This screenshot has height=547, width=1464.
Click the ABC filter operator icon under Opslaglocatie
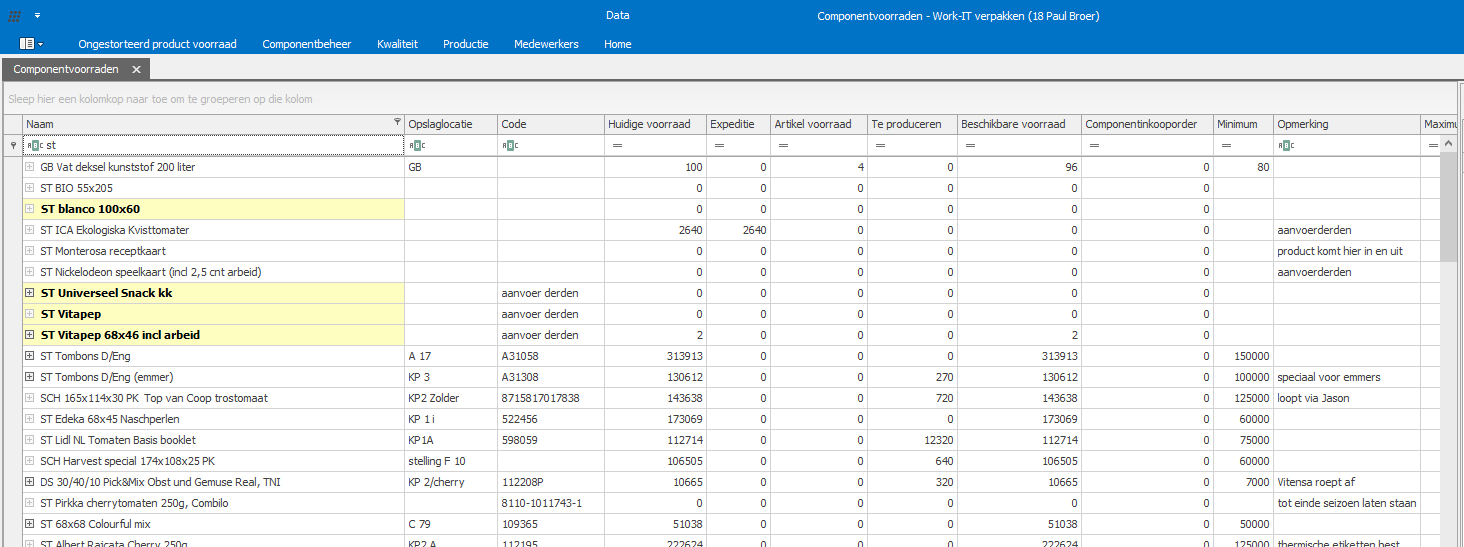click(416, 146)
